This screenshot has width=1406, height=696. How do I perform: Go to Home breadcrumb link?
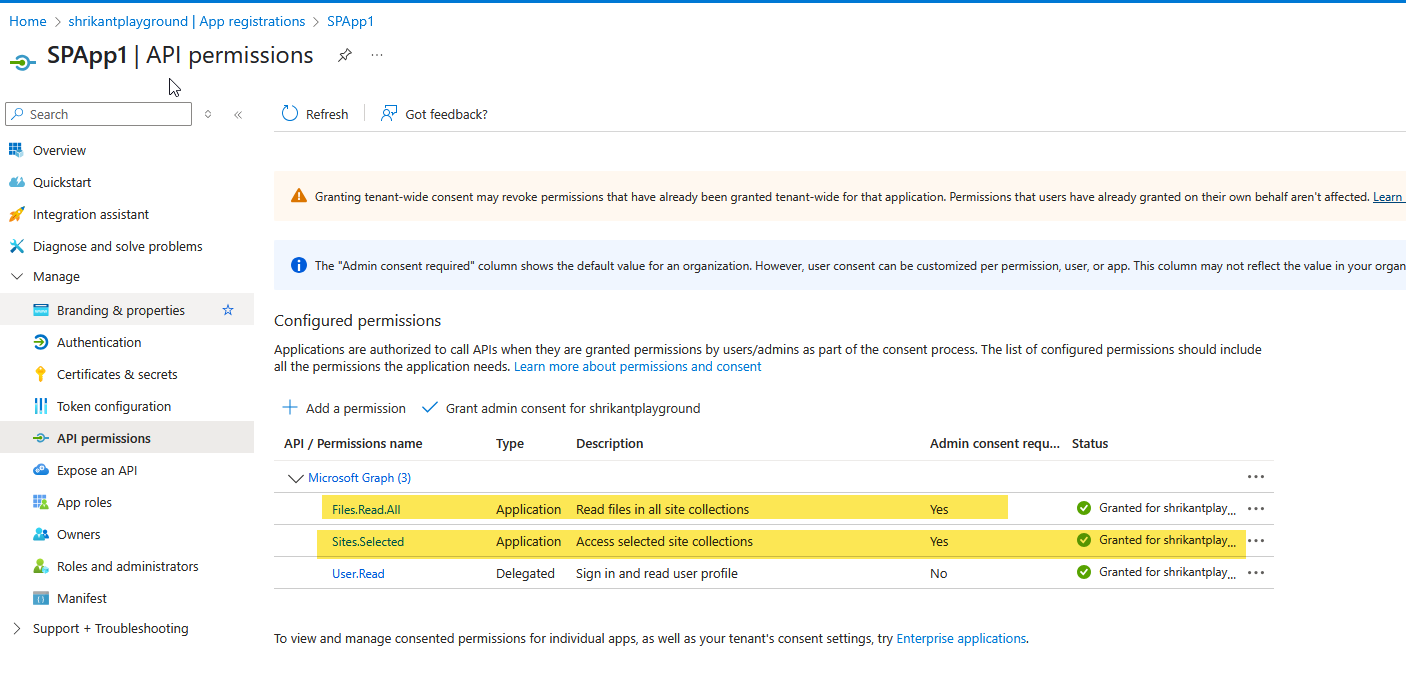tap(28, 21)
